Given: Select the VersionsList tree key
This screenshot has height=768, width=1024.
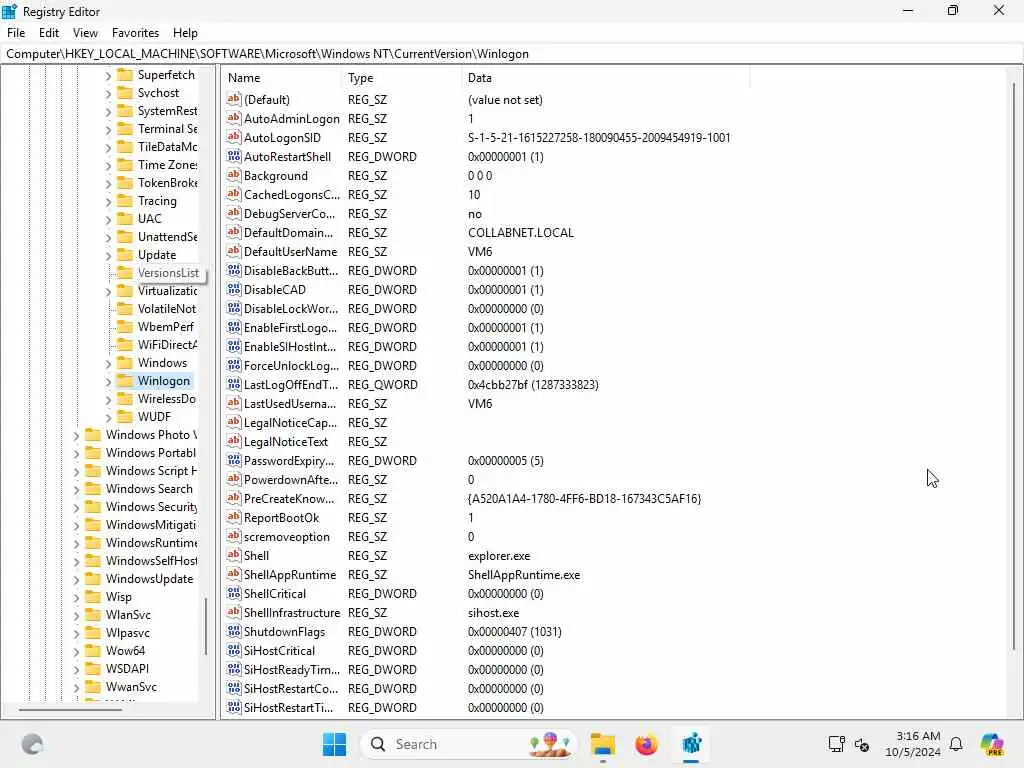Looking at the screenshot, I should [x=168, y=273].
